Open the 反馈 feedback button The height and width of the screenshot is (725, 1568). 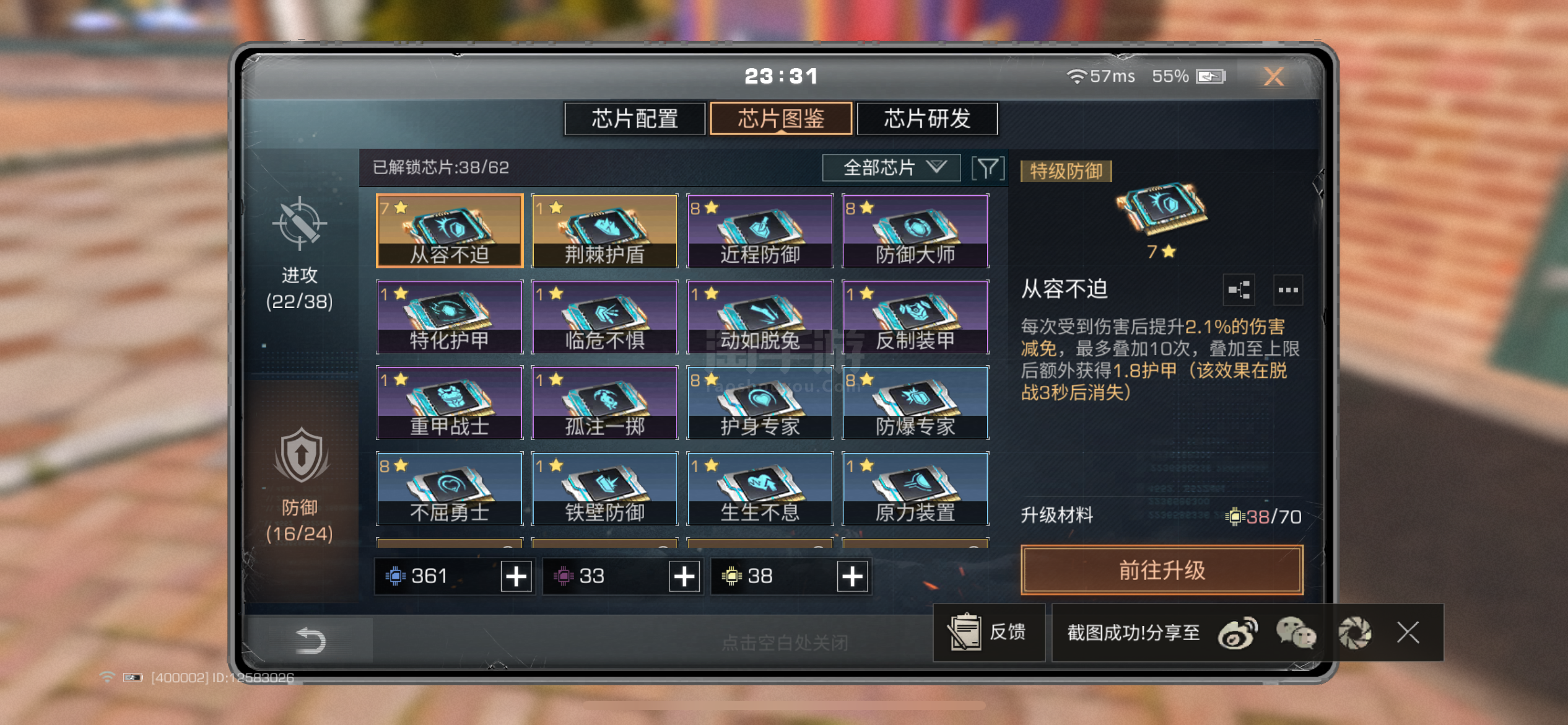pyautogui.click(x=989, y=633)
